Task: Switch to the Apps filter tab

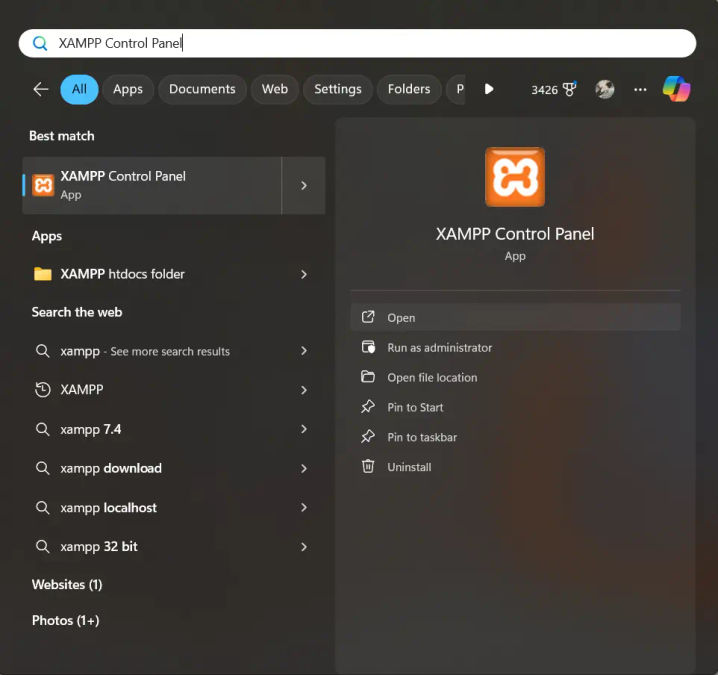Action: tap(128, 89)
